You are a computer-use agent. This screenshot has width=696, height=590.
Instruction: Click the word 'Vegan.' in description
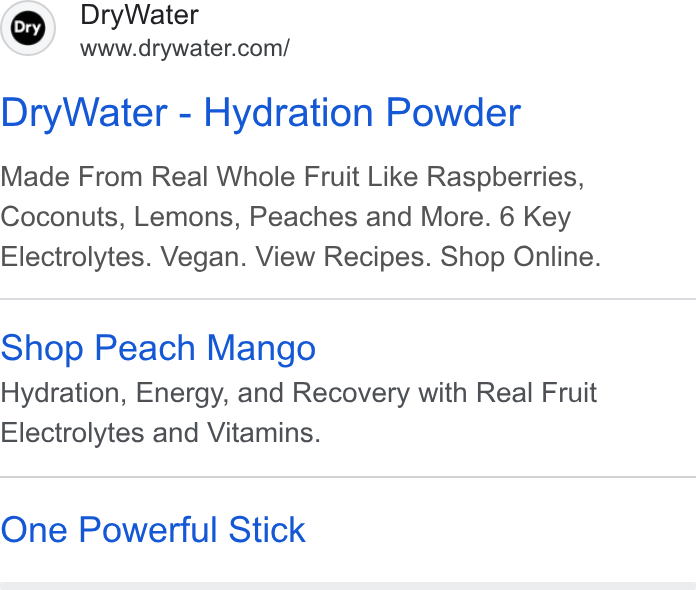point(203,257)
